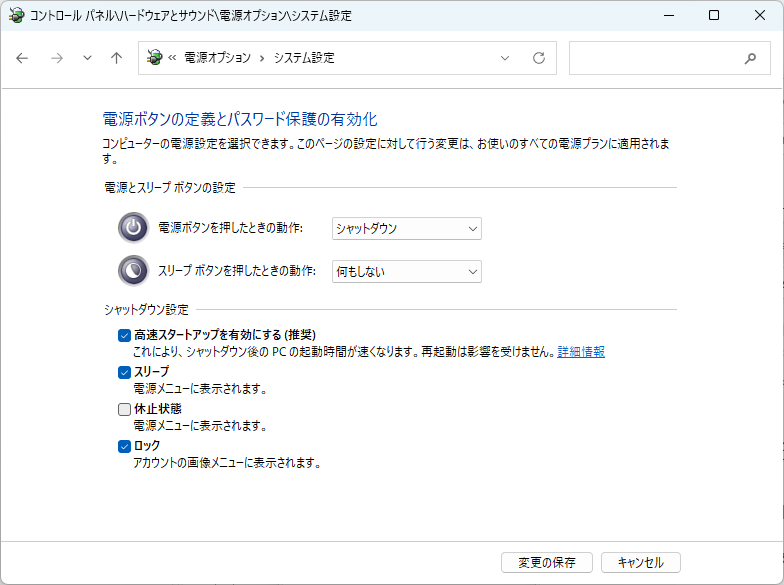Click the up-one-level arrow
The height and width of the screenshot is (585, 784).
(116, 58)
